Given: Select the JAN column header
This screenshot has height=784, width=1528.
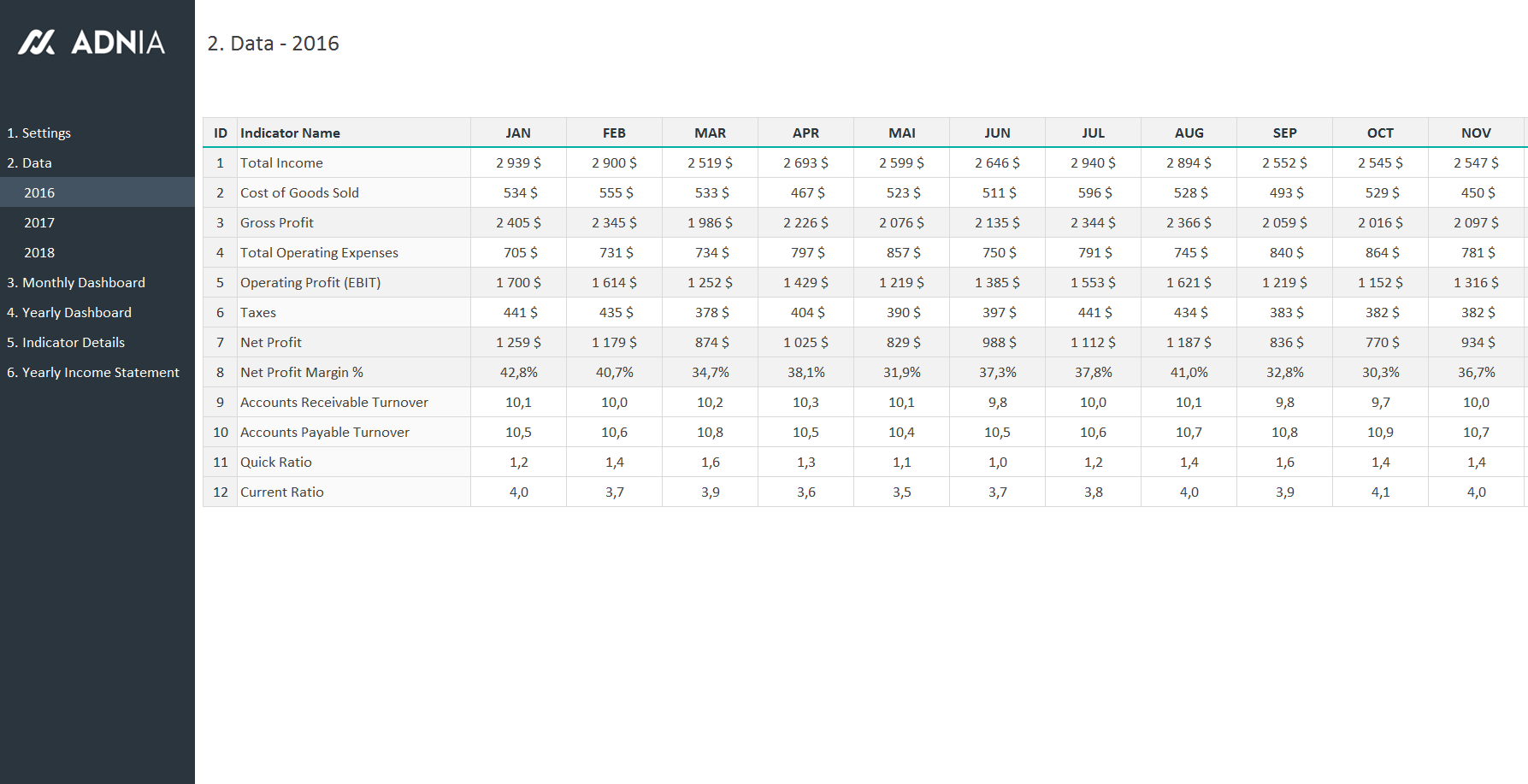Looking at the screenshot, I should [x=518, y=133].
